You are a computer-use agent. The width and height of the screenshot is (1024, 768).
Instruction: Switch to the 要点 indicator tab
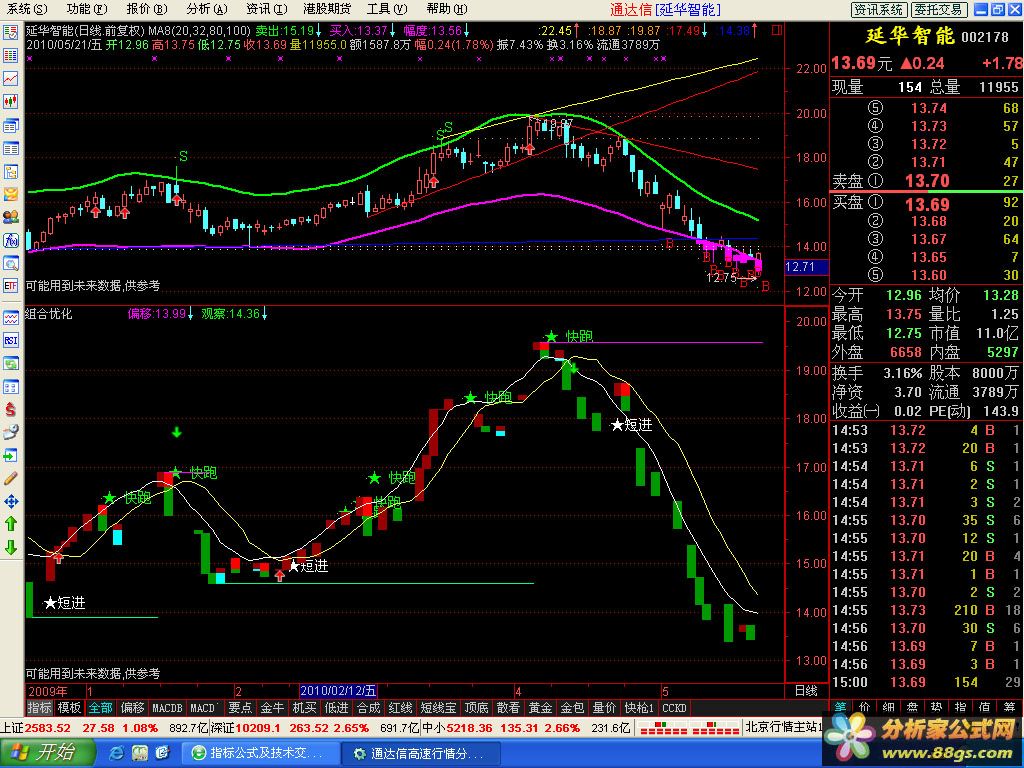(x=240, y=708)
